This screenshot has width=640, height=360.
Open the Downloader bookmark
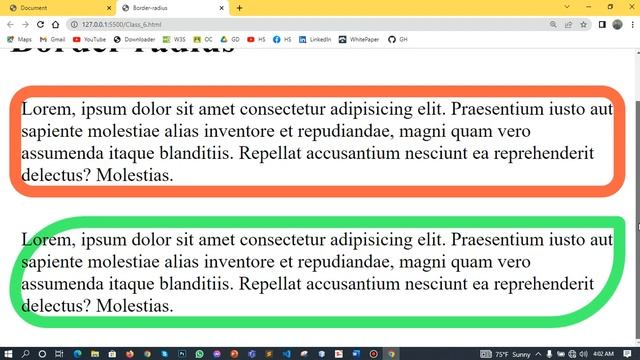[x=134, y=39]
